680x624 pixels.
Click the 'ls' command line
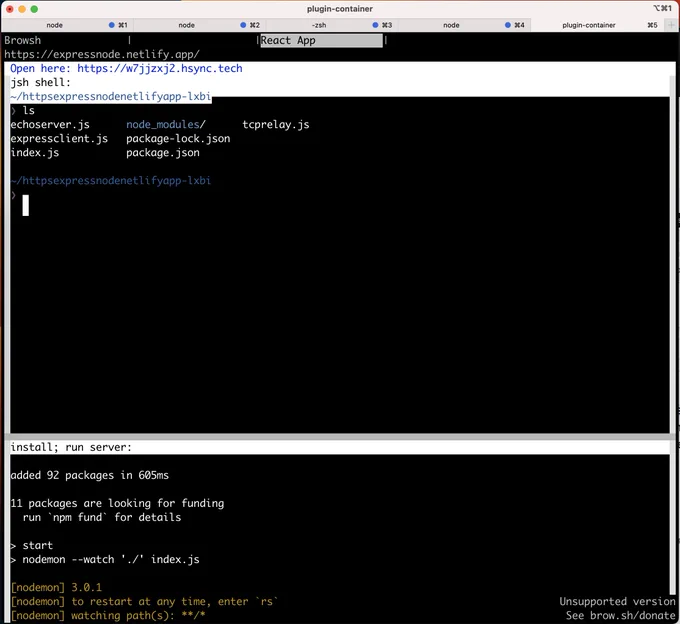click(x=23, y=111)
